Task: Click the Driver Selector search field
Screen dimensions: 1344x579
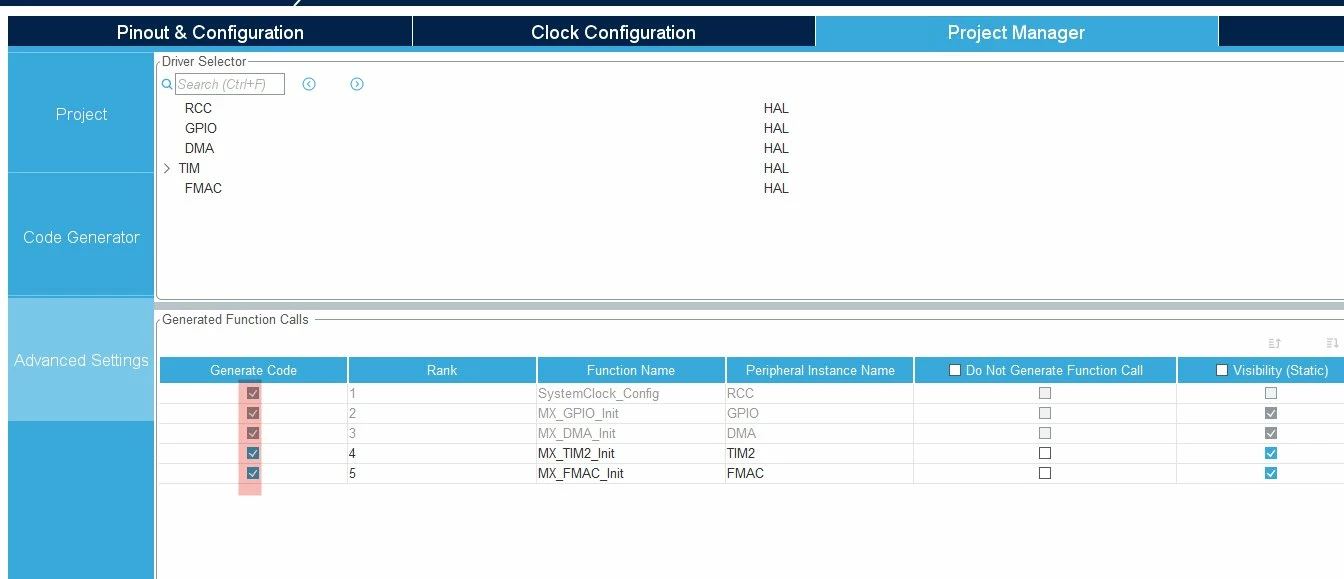Action: (230, 84)
